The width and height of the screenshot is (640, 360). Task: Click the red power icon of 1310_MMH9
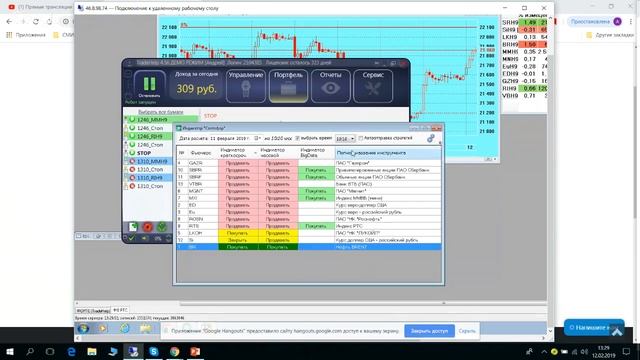coord(132,161)
